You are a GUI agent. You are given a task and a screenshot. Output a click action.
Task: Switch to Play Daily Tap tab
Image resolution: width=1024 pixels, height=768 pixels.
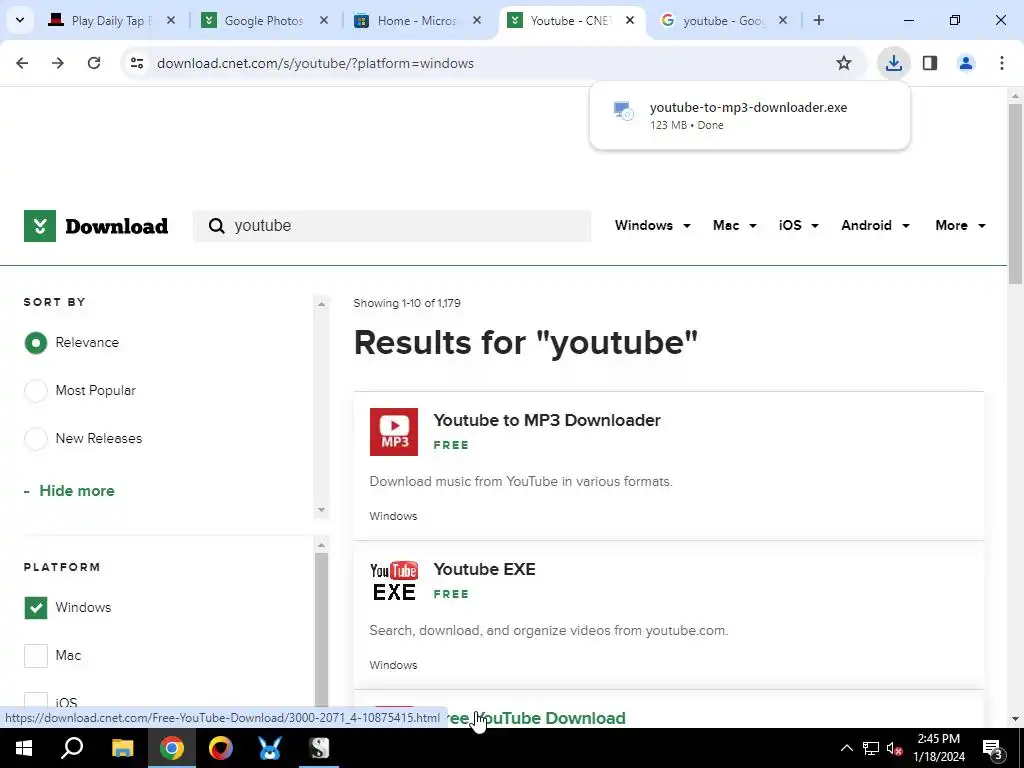click(111, 20)
